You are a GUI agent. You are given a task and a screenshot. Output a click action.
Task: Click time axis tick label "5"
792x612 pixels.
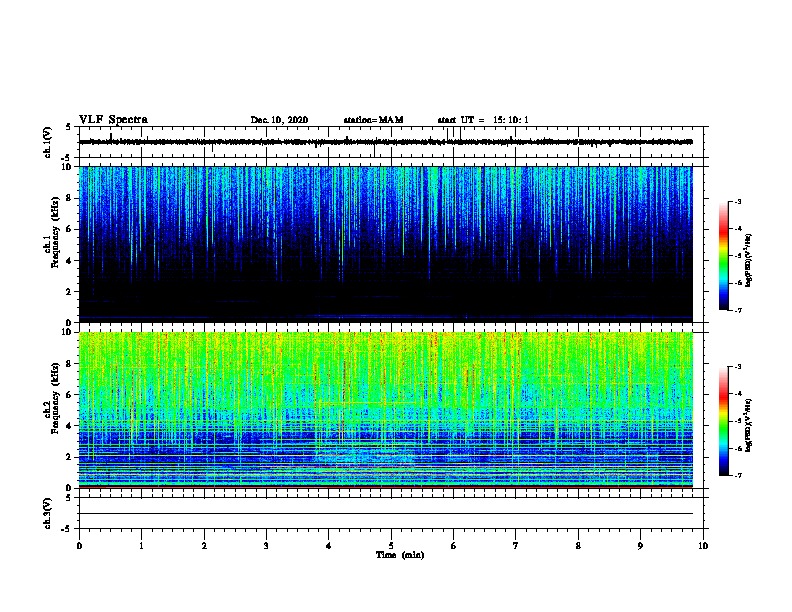click(x=391, y=546)
